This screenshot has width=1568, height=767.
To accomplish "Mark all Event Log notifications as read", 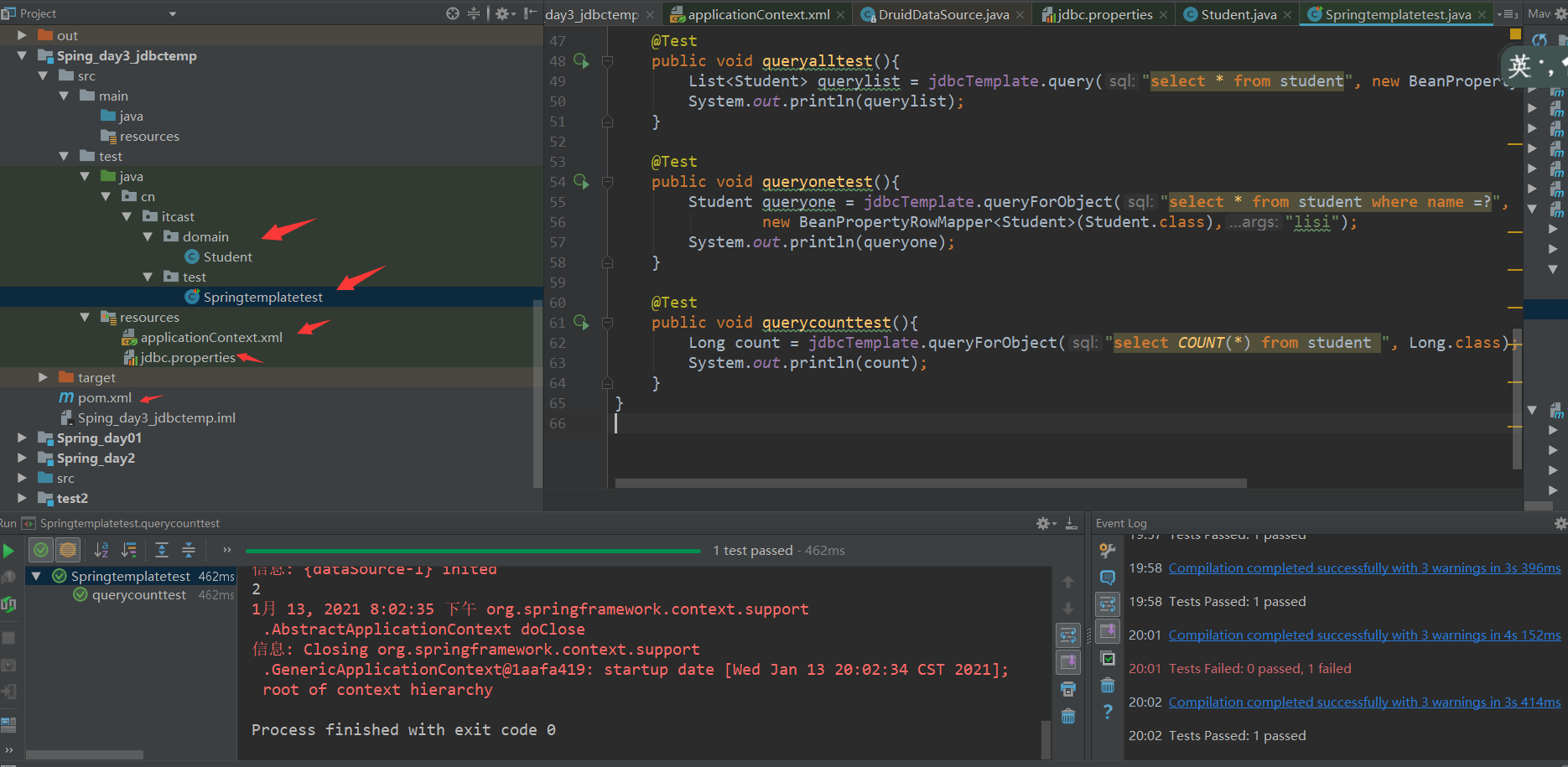I will click(1108, 658).
